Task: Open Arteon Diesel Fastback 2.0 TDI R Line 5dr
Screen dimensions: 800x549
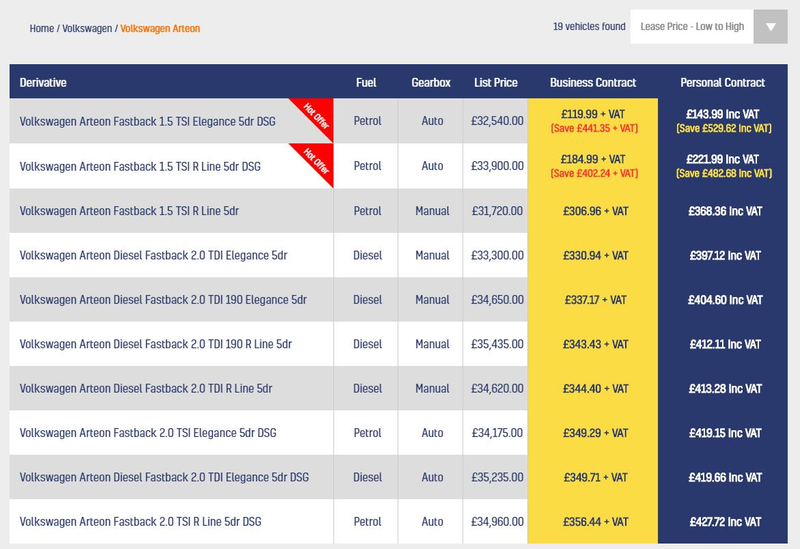Action: point(146,388)
